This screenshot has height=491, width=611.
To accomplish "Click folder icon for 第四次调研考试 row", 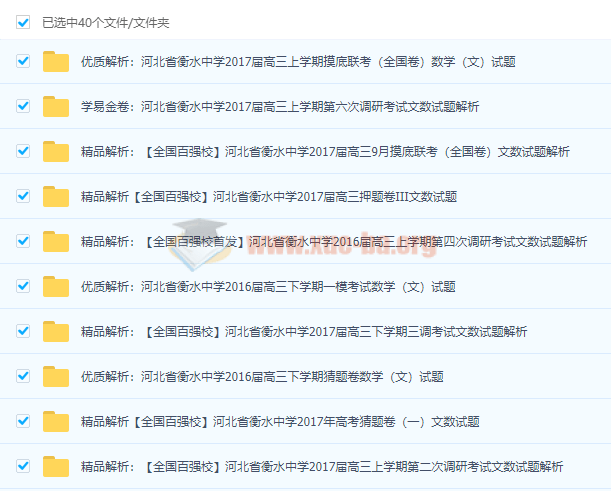I will tap(56, 241).
